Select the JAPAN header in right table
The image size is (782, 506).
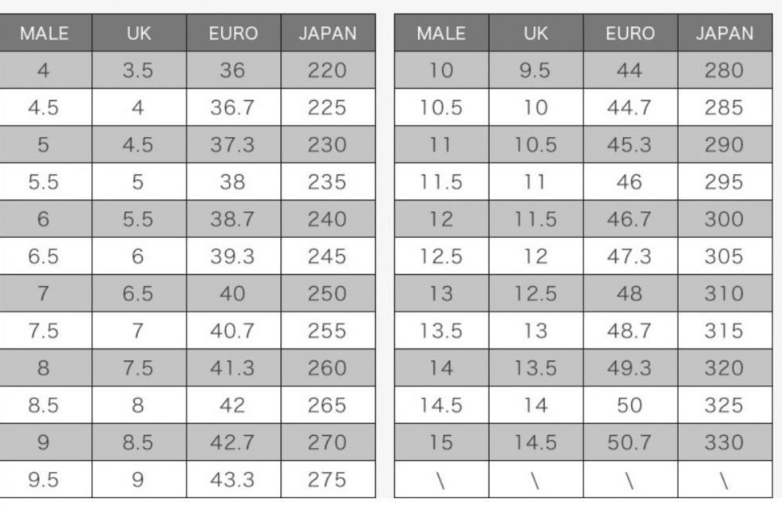(724, 34)
